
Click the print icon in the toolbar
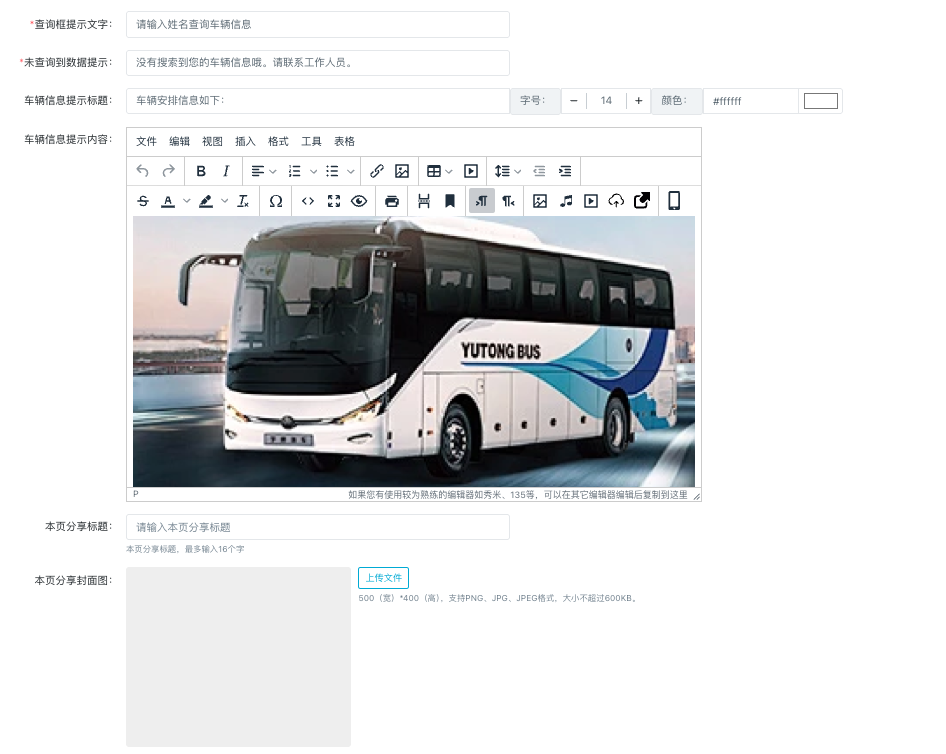(x=392, y=201)
